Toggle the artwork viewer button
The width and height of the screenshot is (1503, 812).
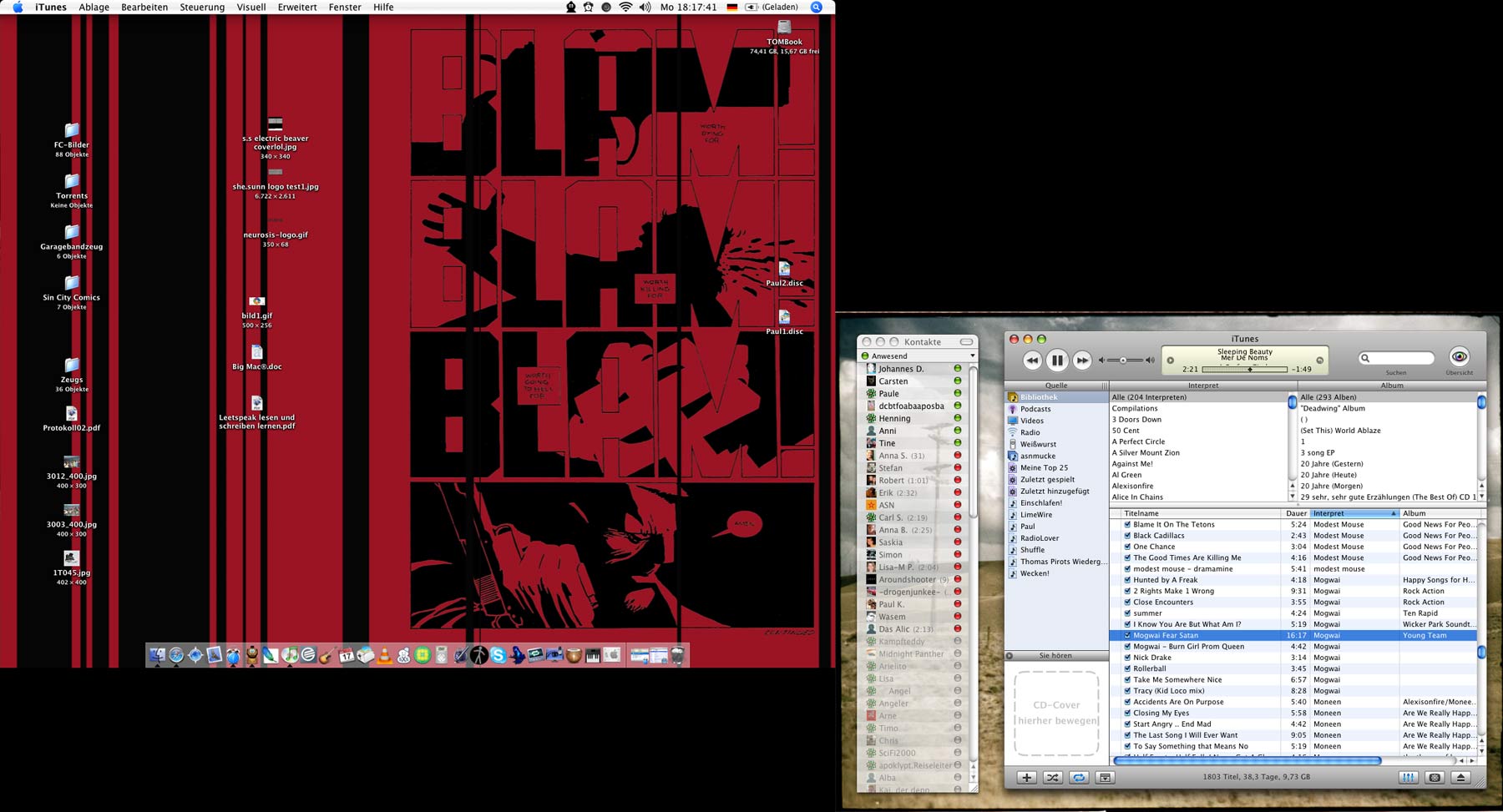tap(1105, 777)
